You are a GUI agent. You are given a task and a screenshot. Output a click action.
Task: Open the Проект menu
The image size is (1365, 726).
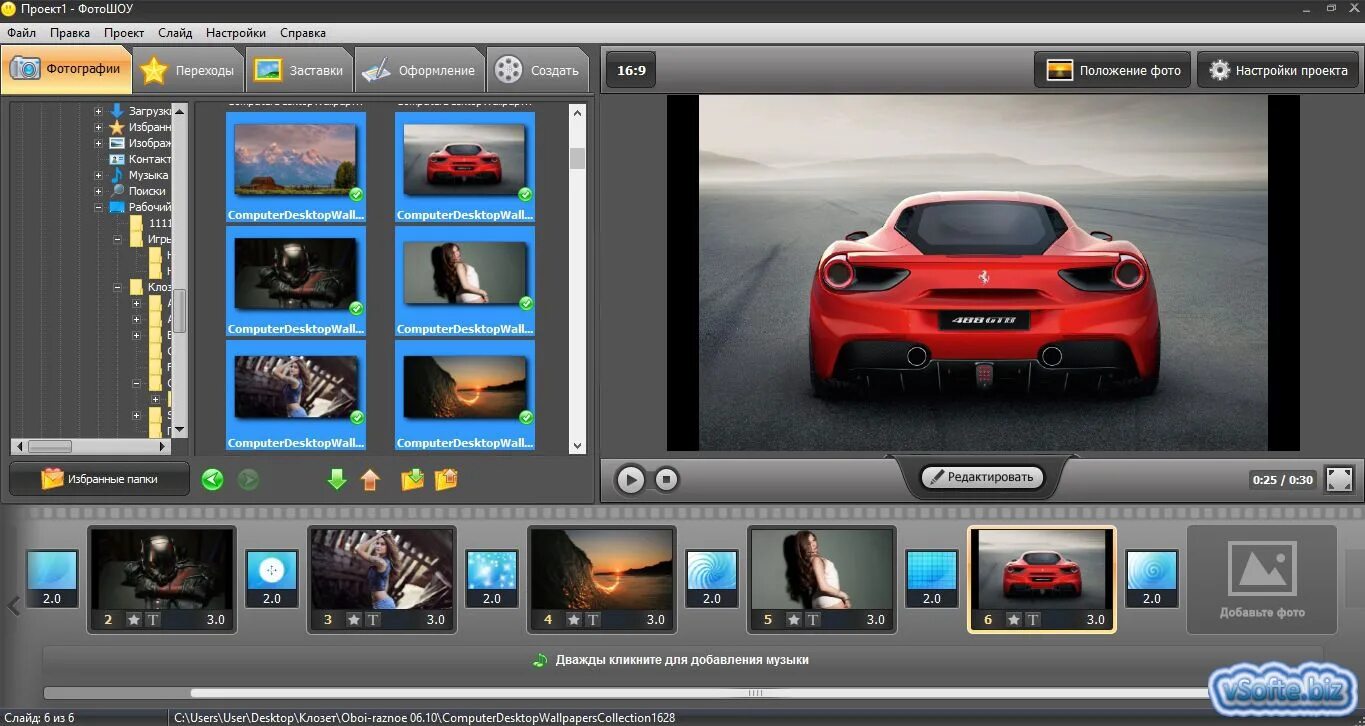(124, 33)
